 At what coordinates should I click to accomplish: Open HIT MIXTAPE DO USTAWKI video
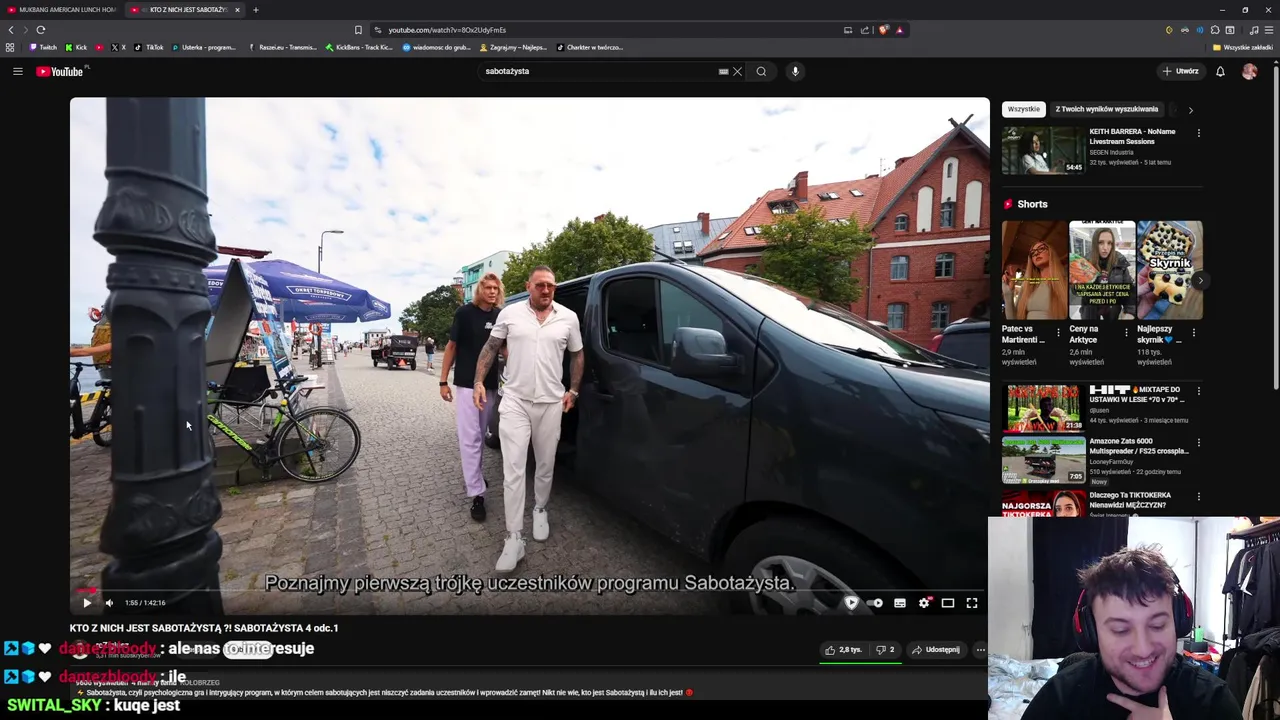pyautogui.click(x=1043, y=408)
